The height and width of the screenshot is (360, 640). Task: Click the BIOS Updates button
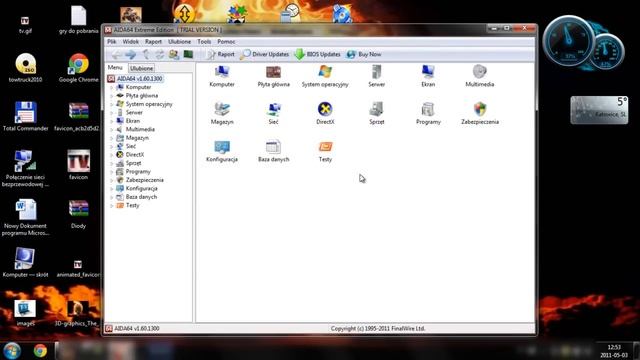click(x=318, y=54)
